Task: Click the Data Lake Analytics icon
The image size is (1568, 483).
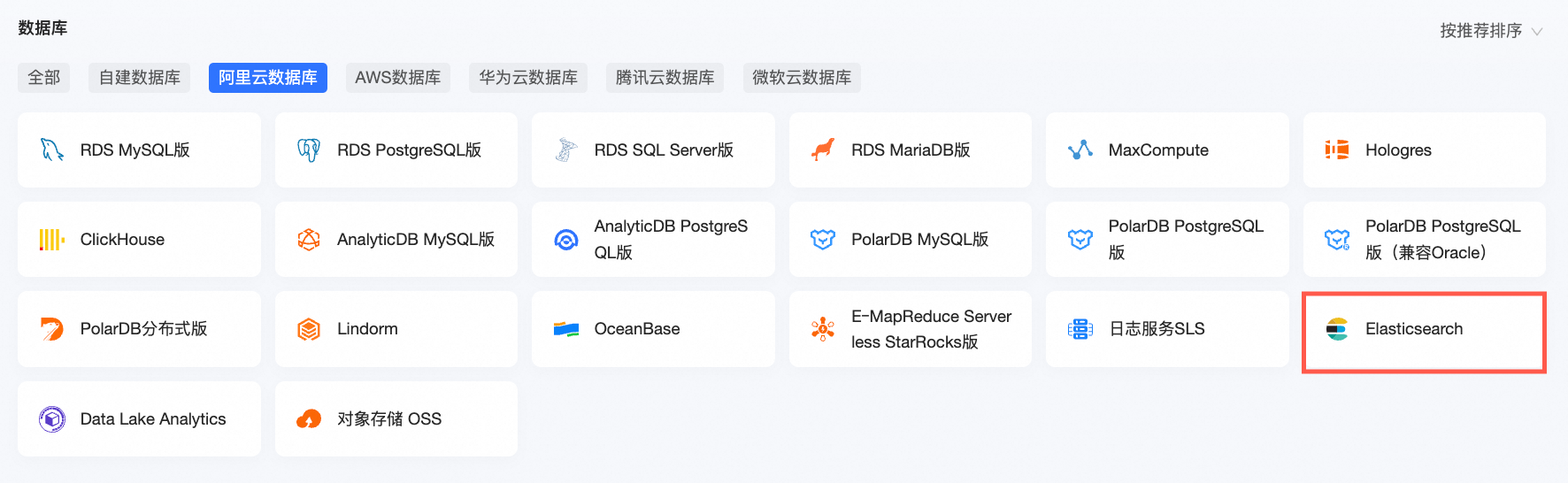Action: 52,418
